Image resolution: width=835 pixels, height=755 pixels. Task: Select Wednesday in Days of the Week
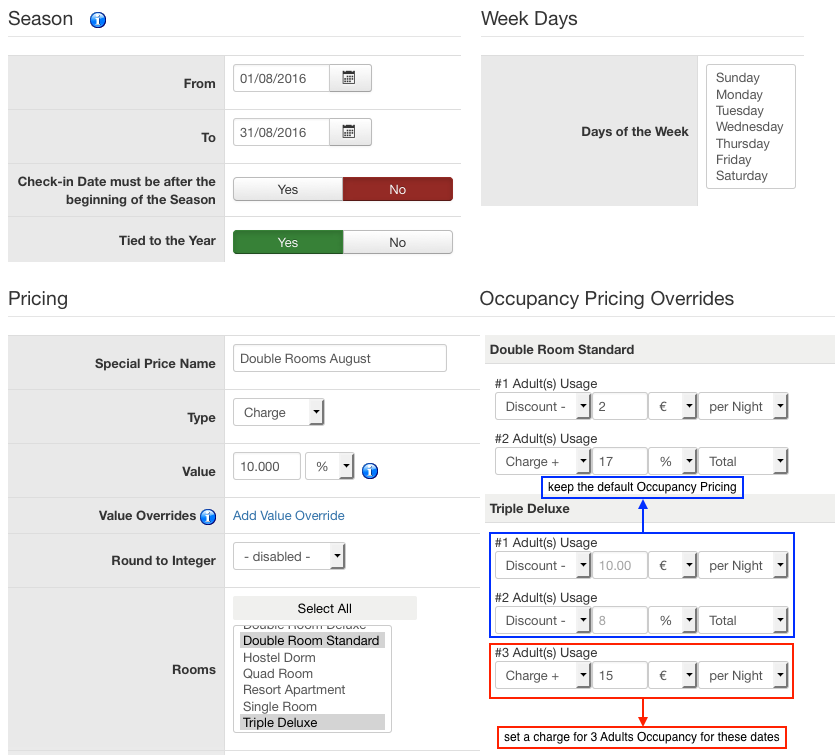tap(749, 127)
